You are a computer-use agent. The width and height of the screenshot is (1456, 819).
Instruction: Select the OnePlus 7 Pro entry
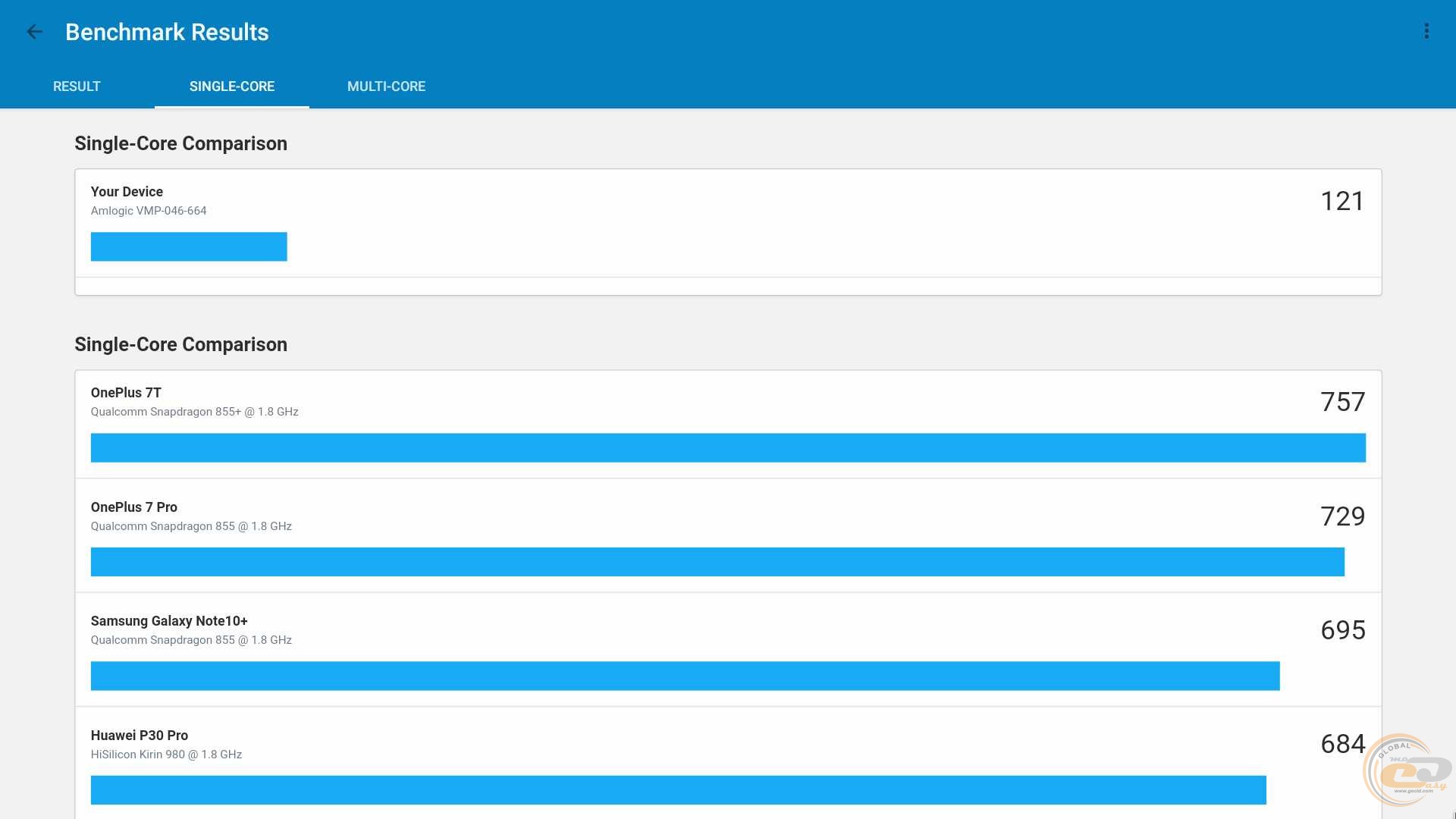click(134, 507)
